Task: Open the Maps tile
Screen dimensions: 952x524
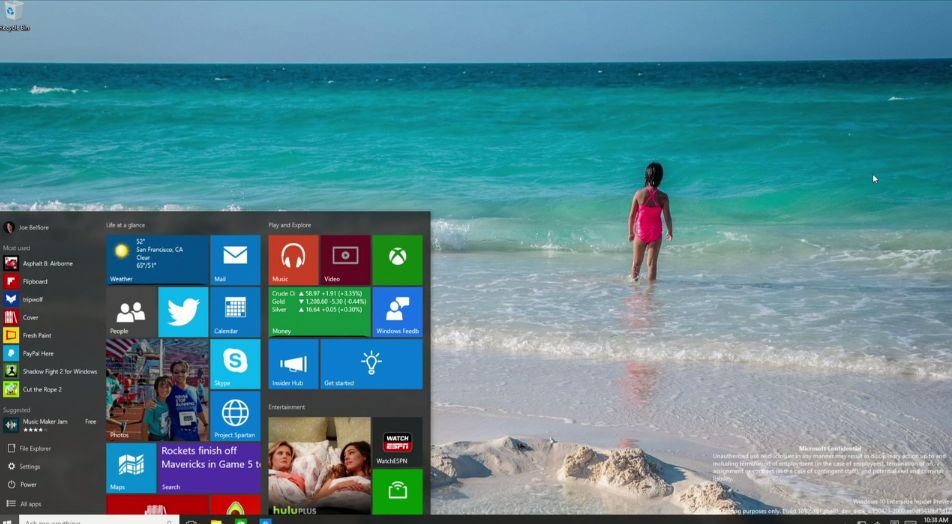Action: point(131,468)
